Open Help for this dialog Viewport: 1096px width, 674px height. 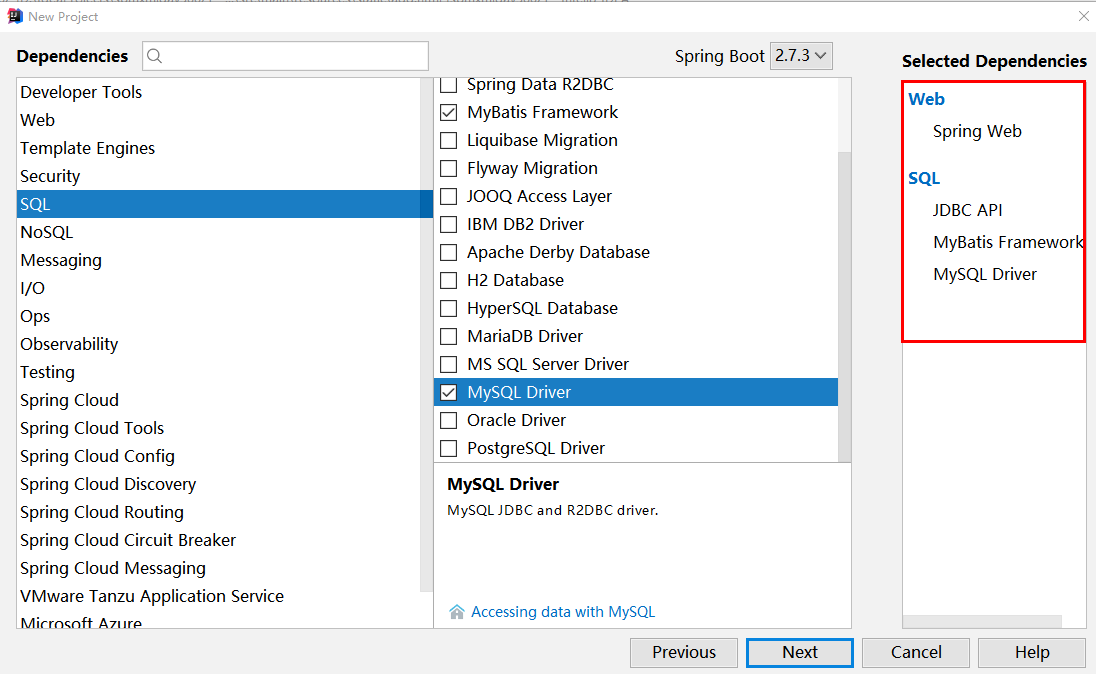[x=1032, y=652]
